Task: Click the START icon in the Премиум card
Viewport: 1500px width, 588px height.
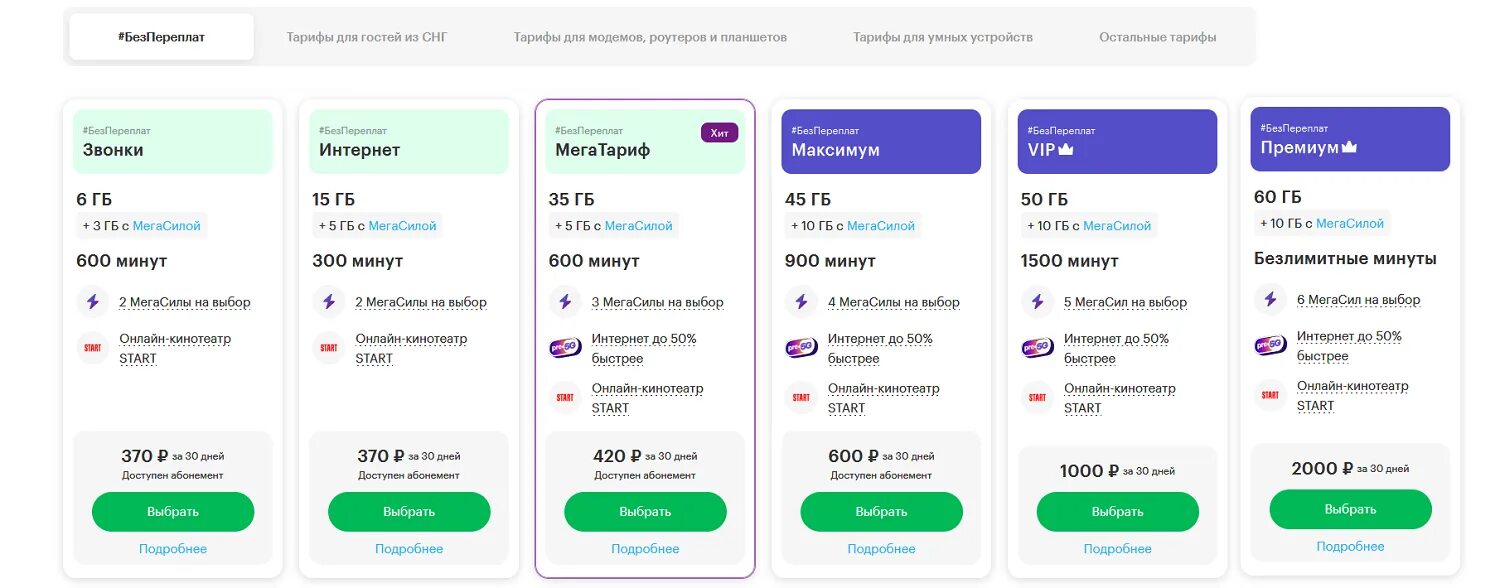Action: click(1270, 395)
